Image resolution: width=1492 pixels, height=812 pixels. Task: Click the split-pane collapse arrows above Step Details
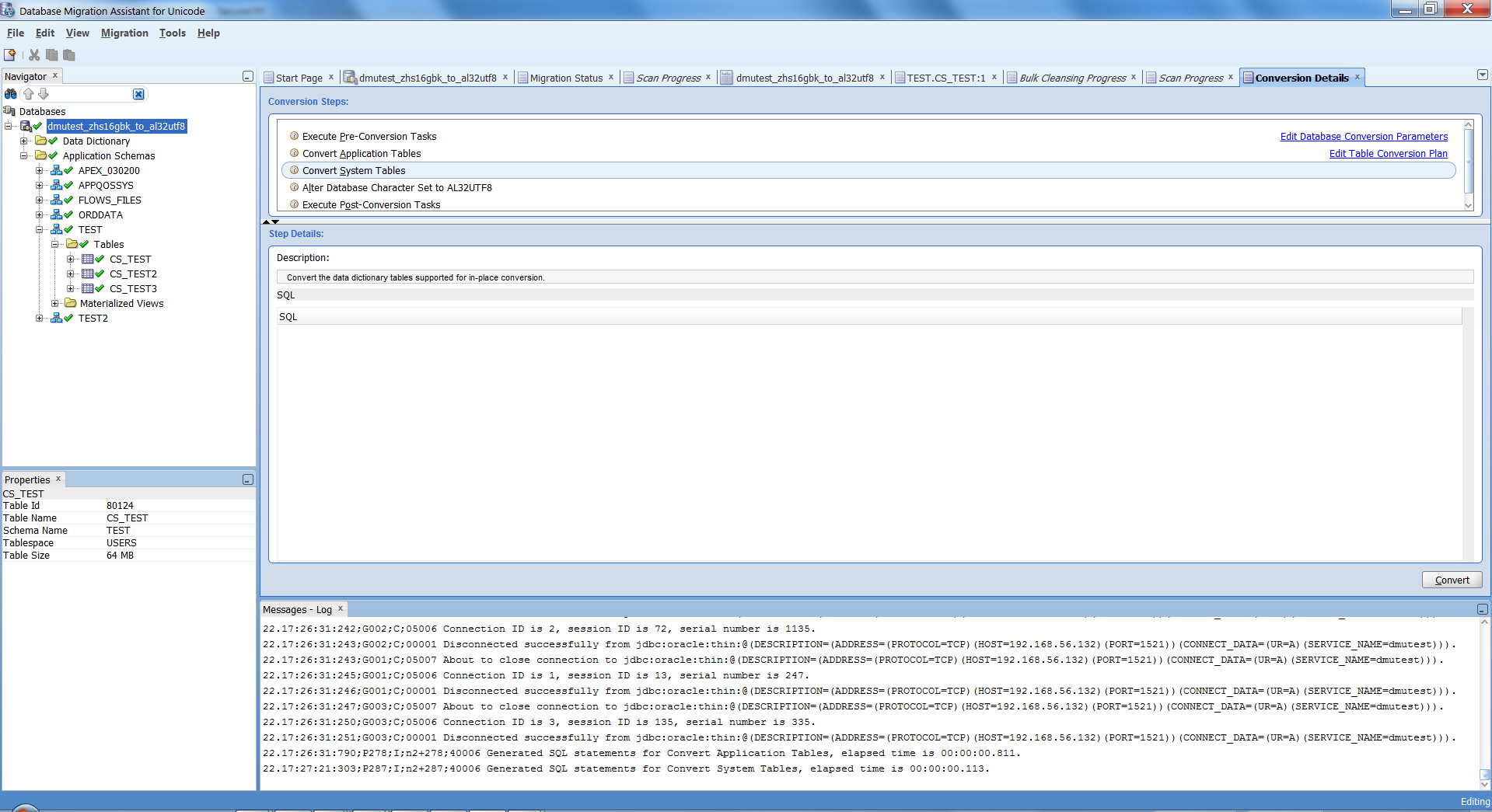tap(271, 222)
